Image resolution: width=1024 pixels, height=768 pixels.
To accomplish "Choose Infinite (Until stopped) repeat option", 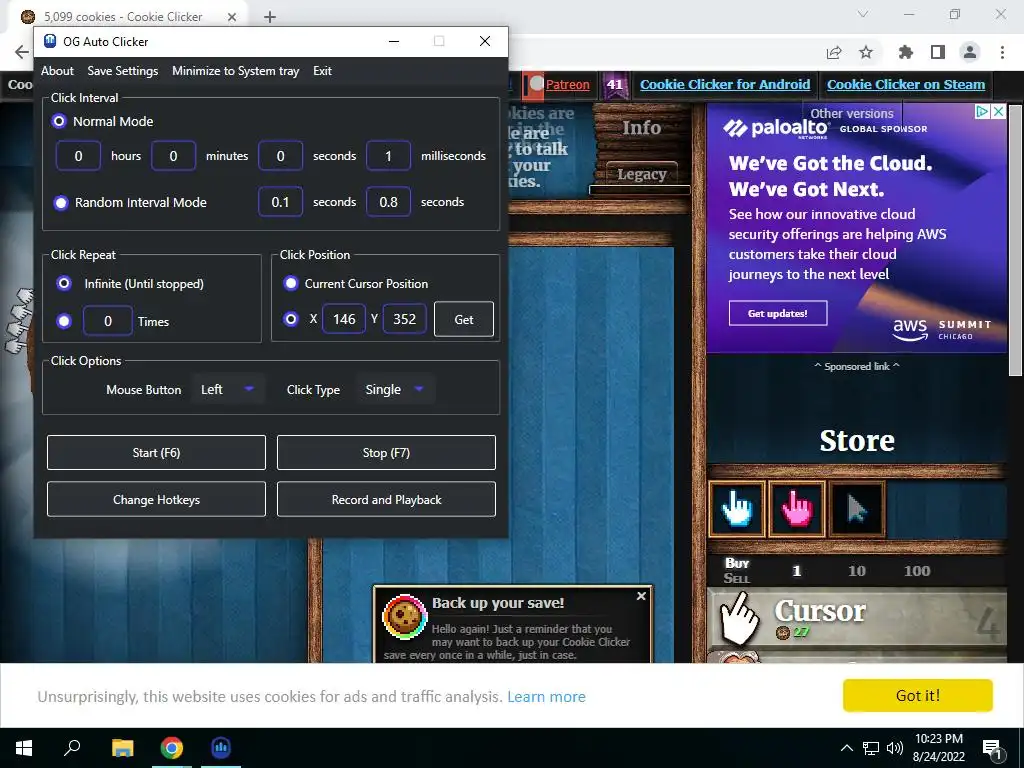I will 64,283.
